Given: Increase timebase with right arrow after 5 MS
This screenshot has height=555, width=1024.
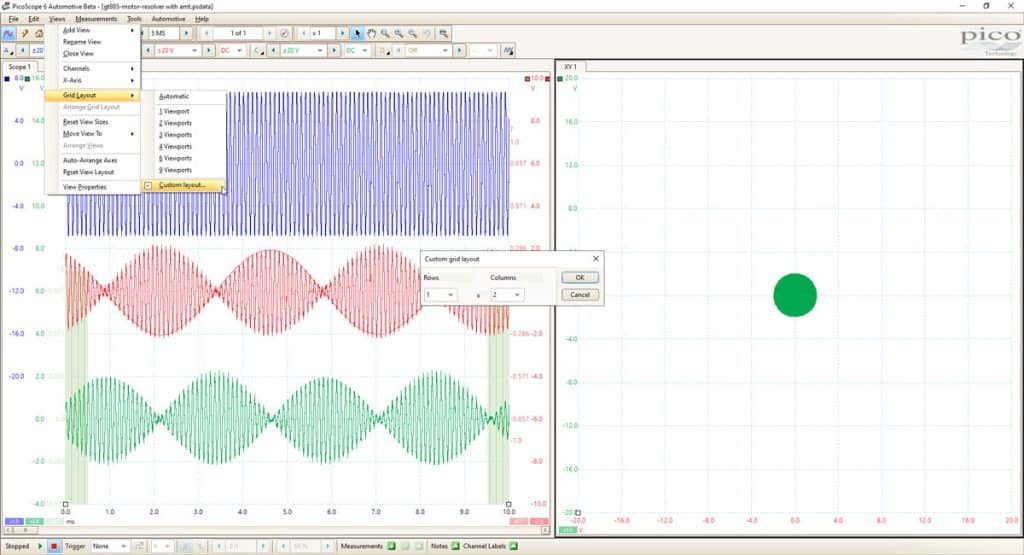Looking at the screenshot, I should coord(186,33).
